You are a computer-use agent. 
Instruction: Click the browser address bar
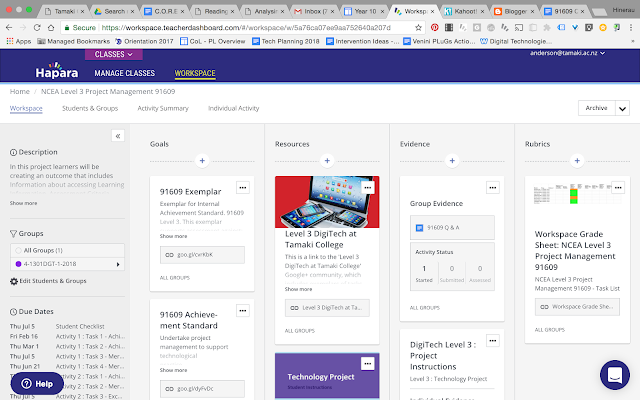[245, 27]
